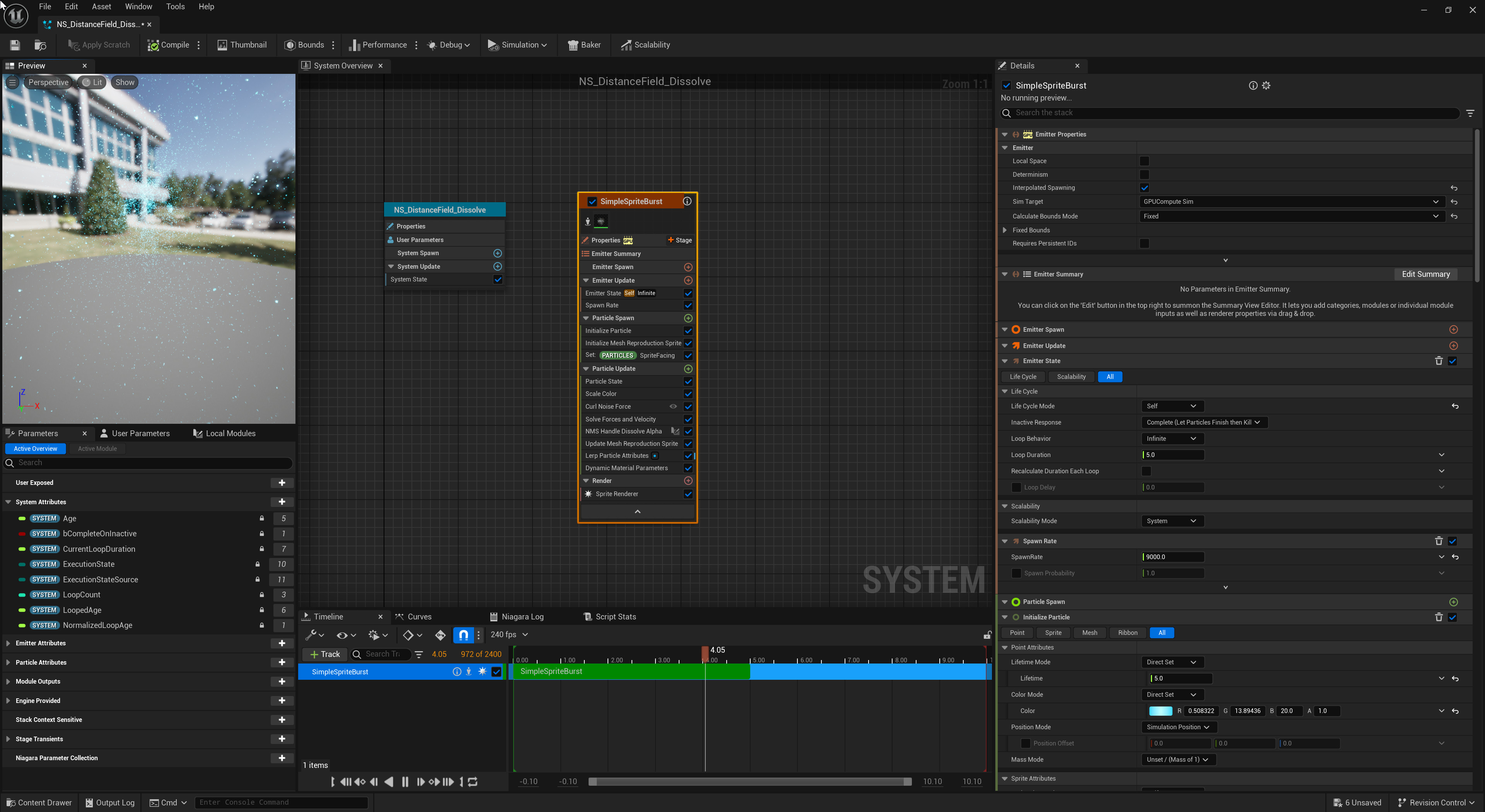Viewport: 1485px width, 812px height.
Task: Uncheck Interpolated Spawning
Action: coord(1145,188)
